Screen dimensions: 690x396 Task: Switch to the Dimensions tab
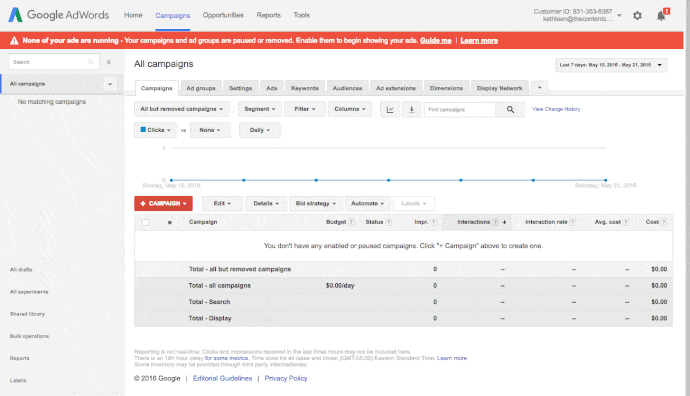tap(446, 88)
